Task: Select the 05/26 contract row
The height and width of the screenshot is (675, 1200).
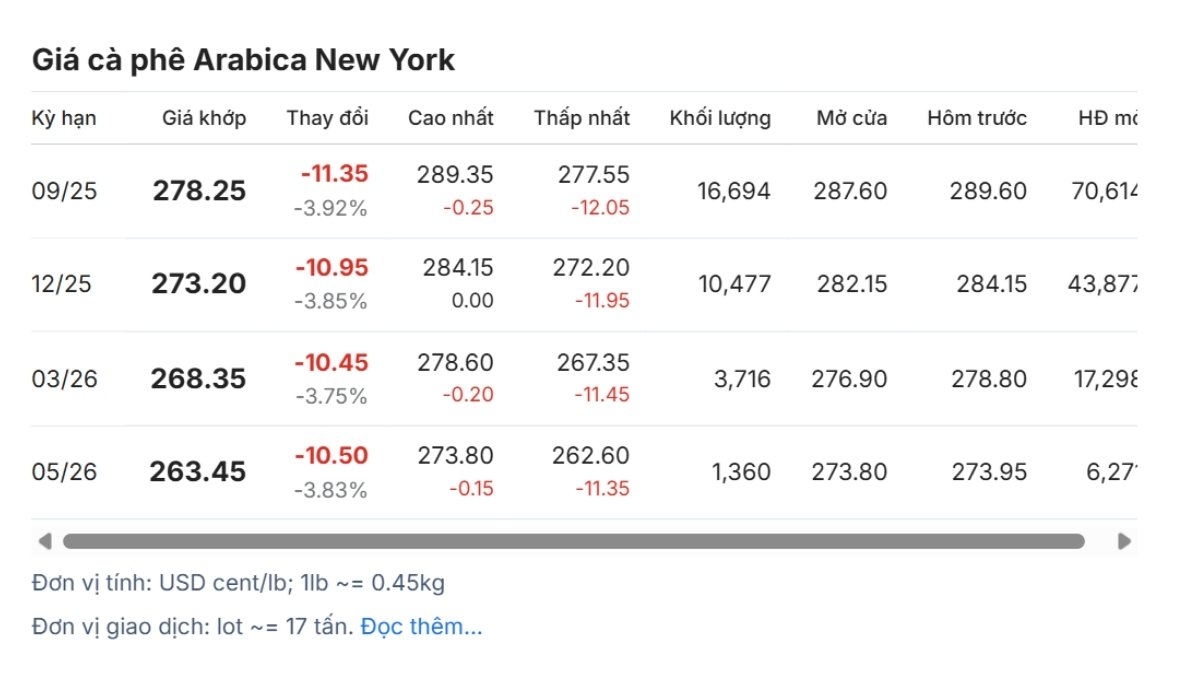Action: [584, 472]
